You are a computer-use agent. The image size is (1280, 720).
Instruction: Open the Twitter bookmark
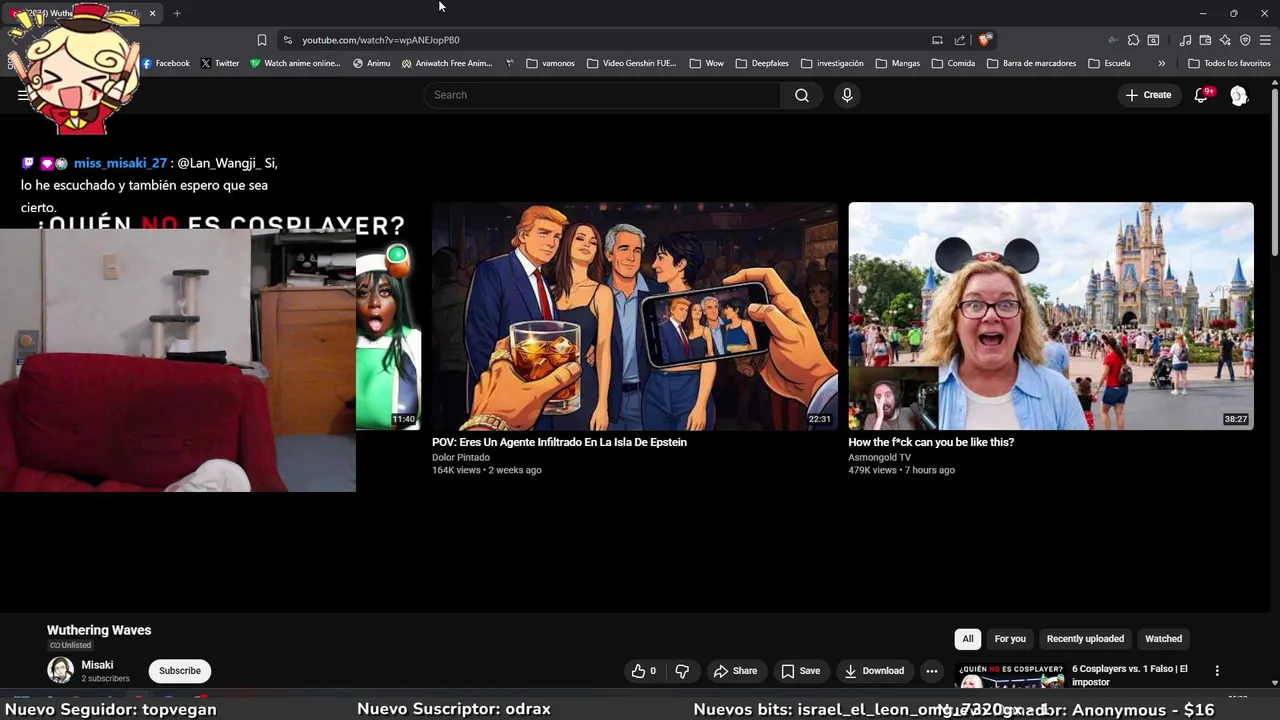(x=220, y=63)
